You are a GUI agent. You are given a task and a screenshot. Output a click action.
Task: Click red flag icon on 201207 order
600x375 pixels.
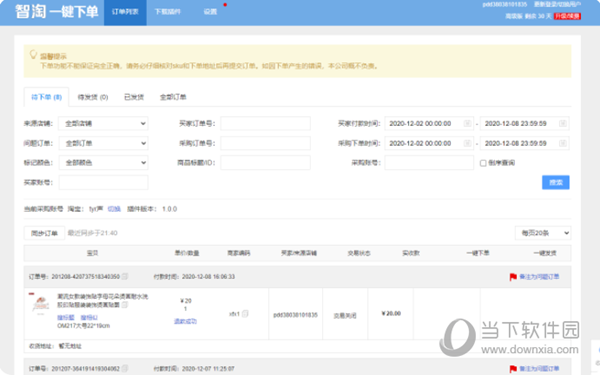(x=513, y=369)
